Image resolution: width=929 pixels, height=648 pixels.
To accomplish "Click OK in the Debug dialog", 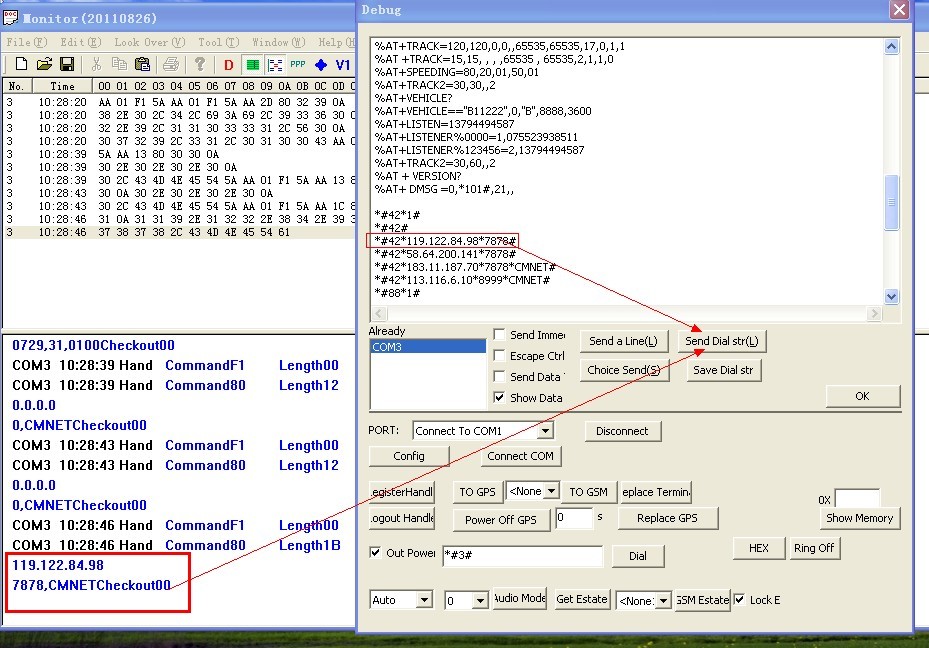I will point(863,396).
